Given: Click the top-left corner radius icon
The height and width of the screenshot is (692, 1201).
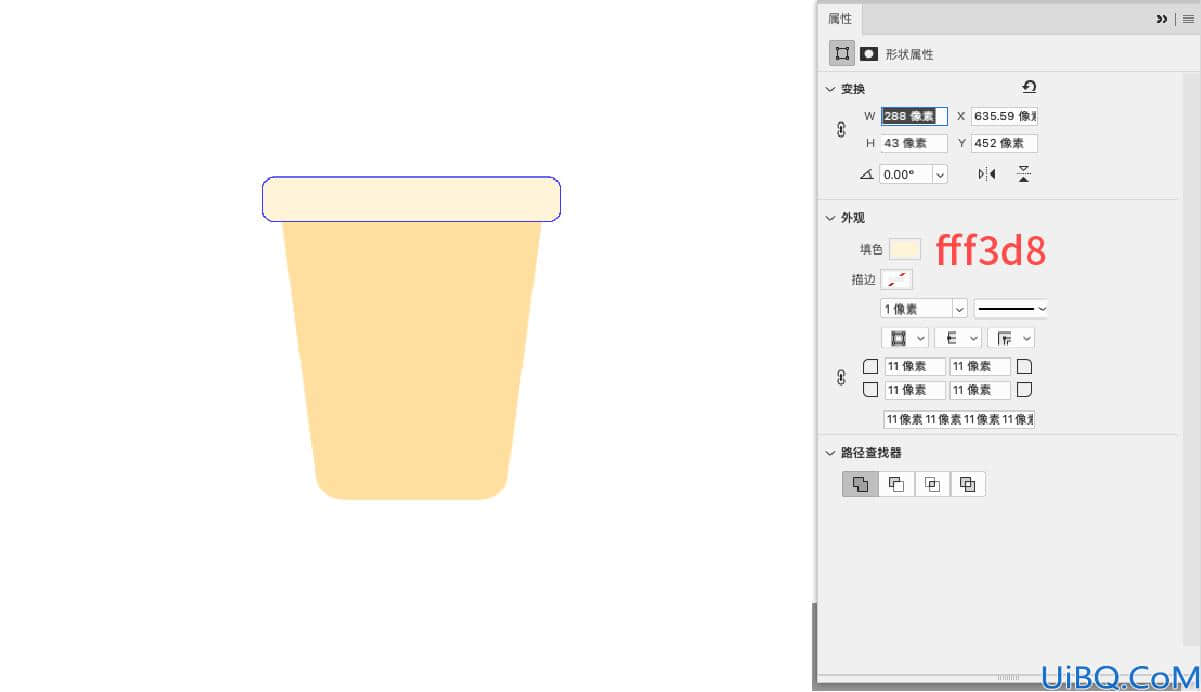Looking at the screenshot, I should pos(870,366).
